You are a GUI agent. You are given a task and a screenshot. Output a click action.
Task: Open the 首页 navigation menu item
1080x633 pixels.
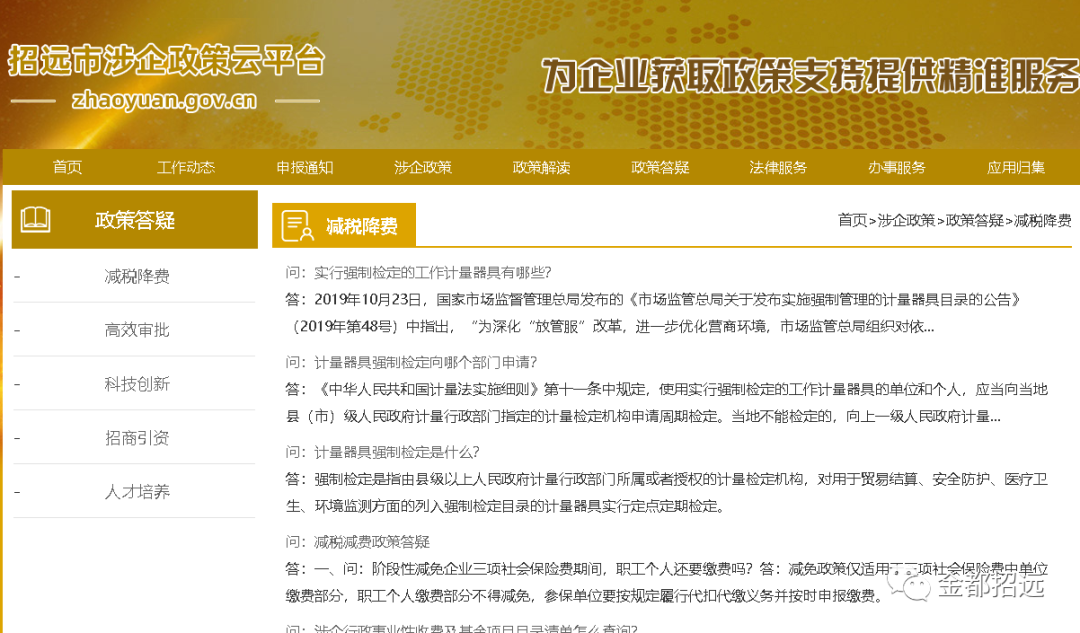click(68, 167)
